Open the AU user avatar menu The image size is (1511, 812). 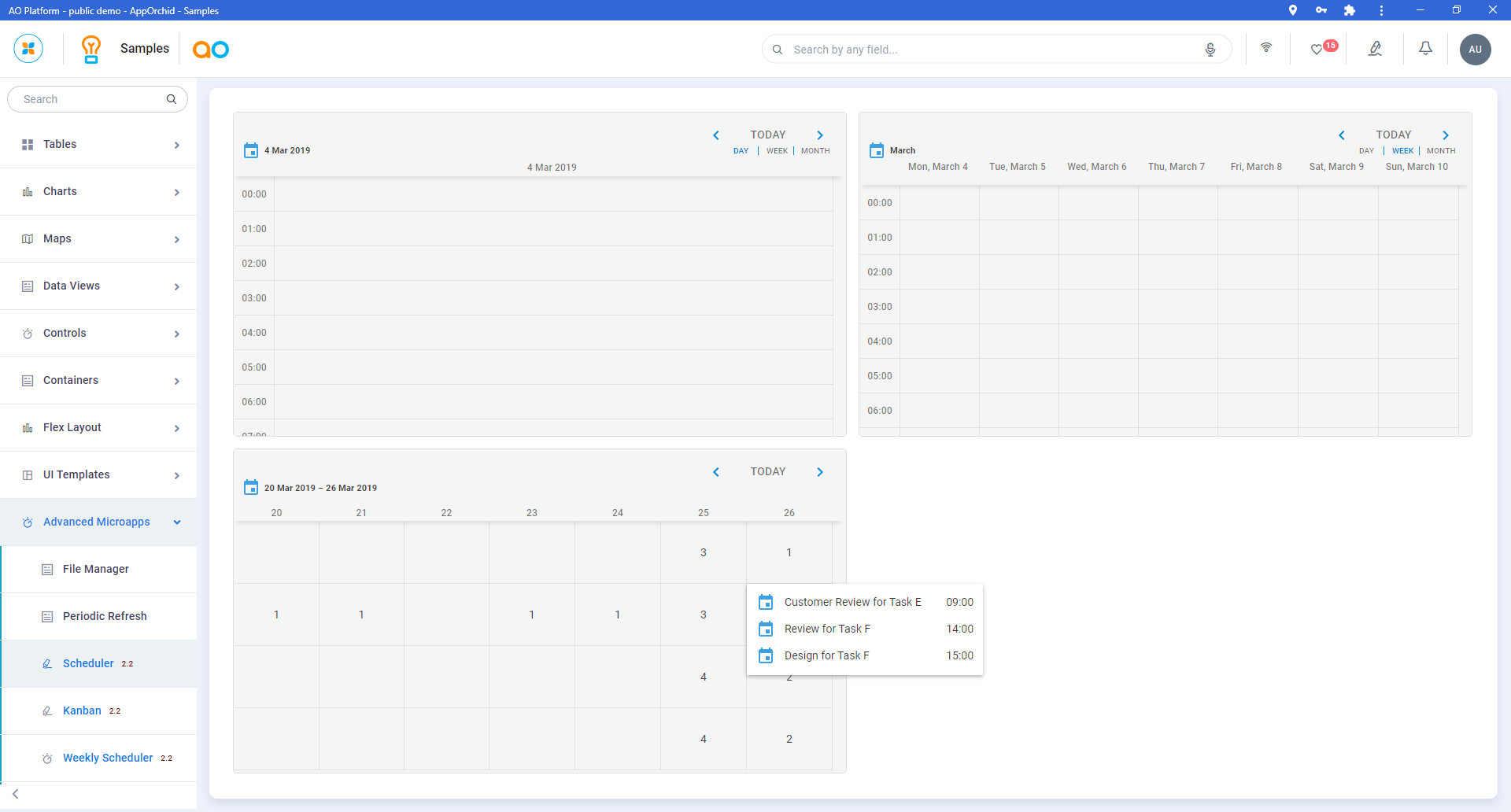[1475, 50]
